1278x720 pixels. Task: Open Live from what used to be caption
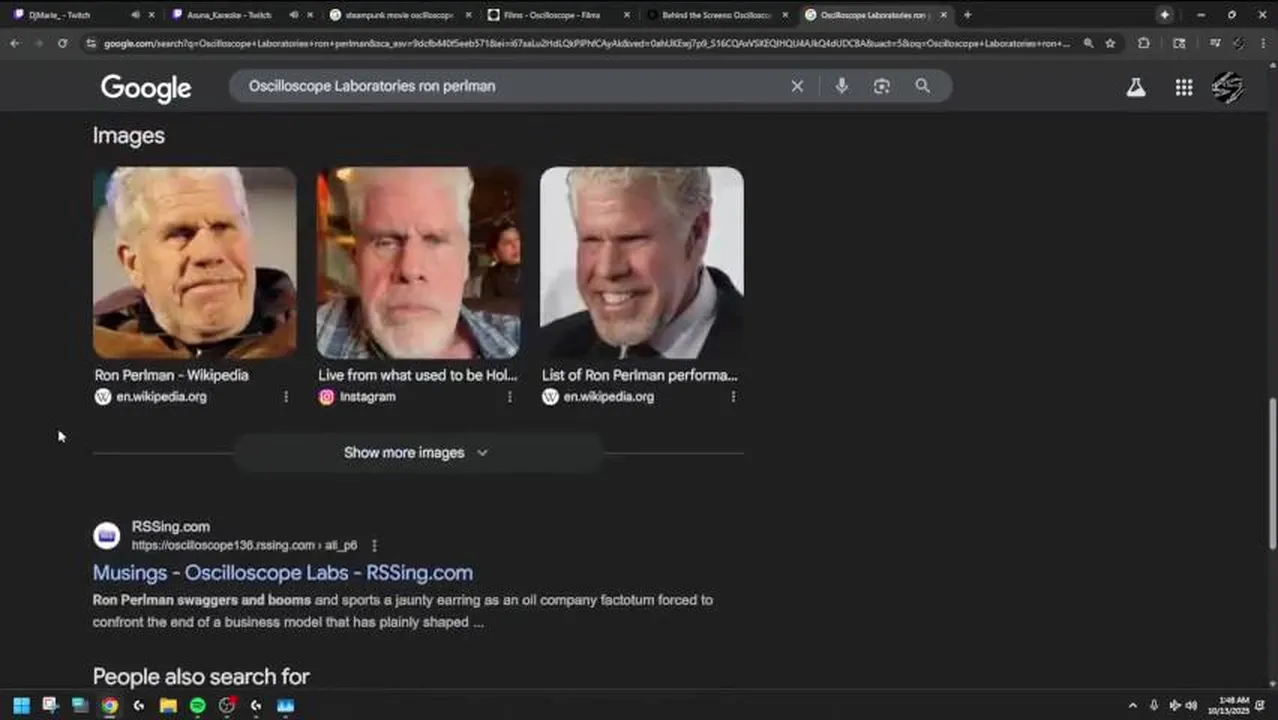(418, 375)
